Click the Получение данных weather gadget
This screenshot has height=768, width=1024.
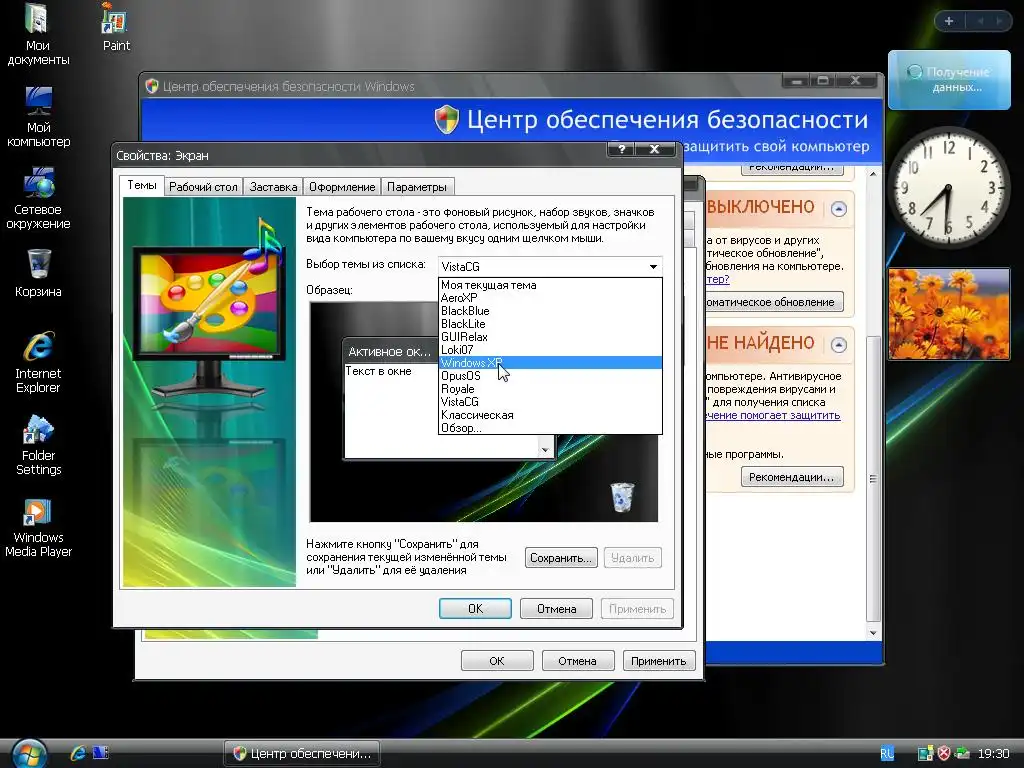(x=949, y=80)
